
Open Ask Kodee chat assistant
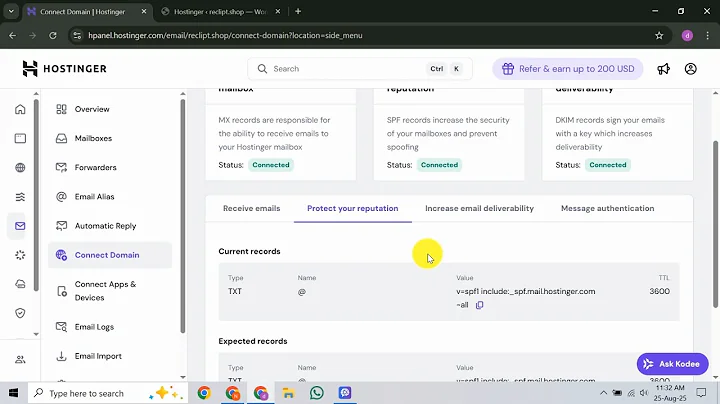coord(672,364)
